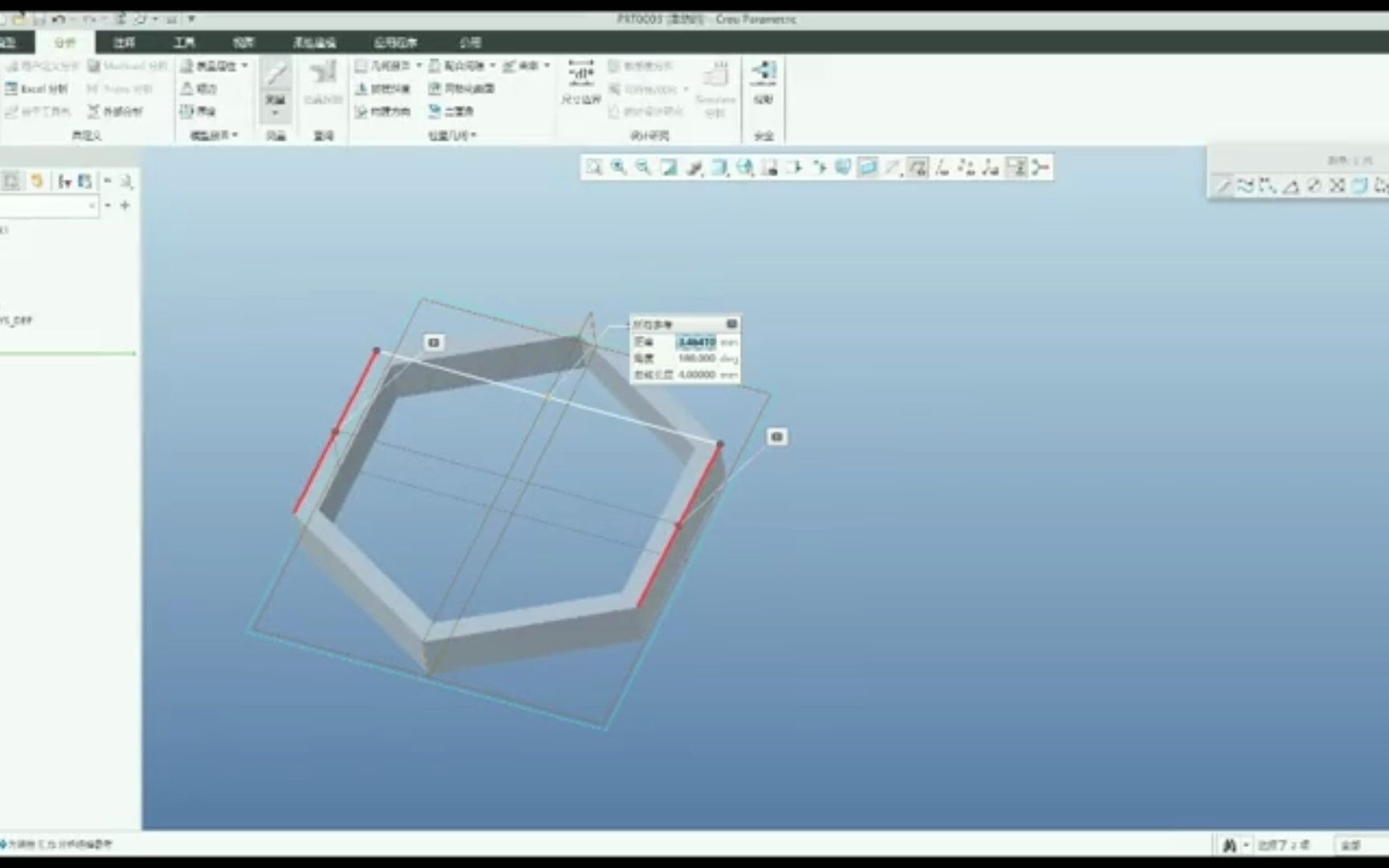Click the Simulate 分析 icon
This screenshot has height=868, width=1389.
715,87
